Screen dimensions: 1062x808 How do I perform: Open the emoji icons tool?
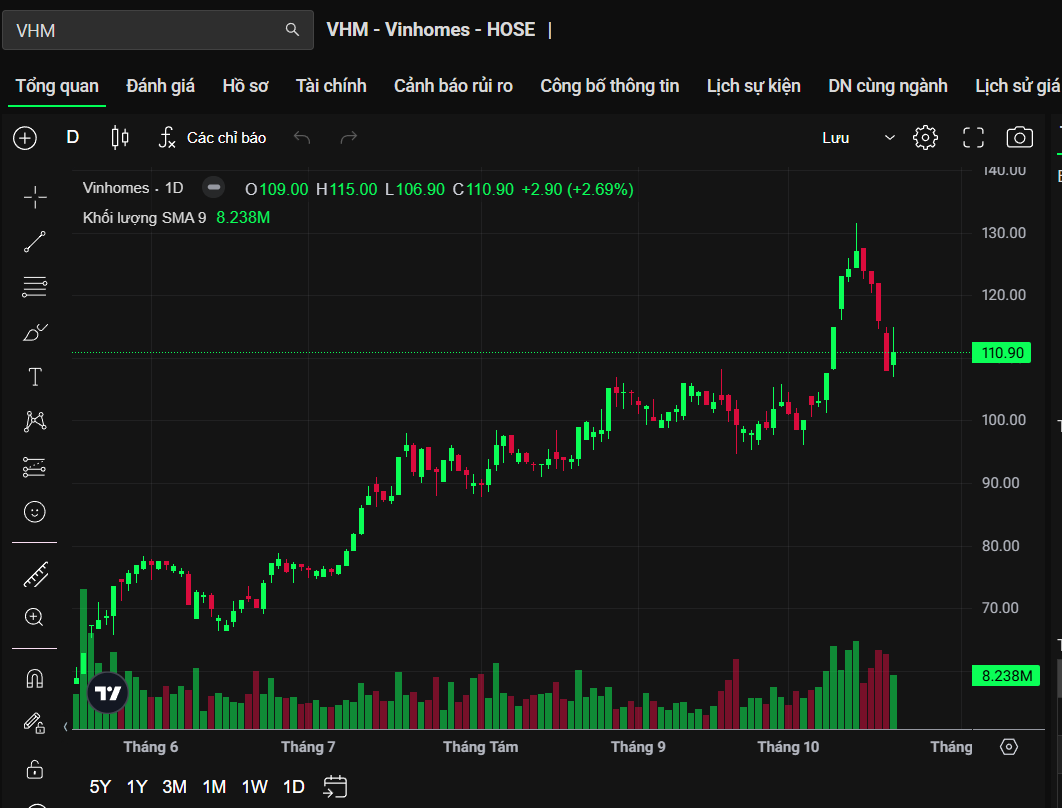pos(35,512)
